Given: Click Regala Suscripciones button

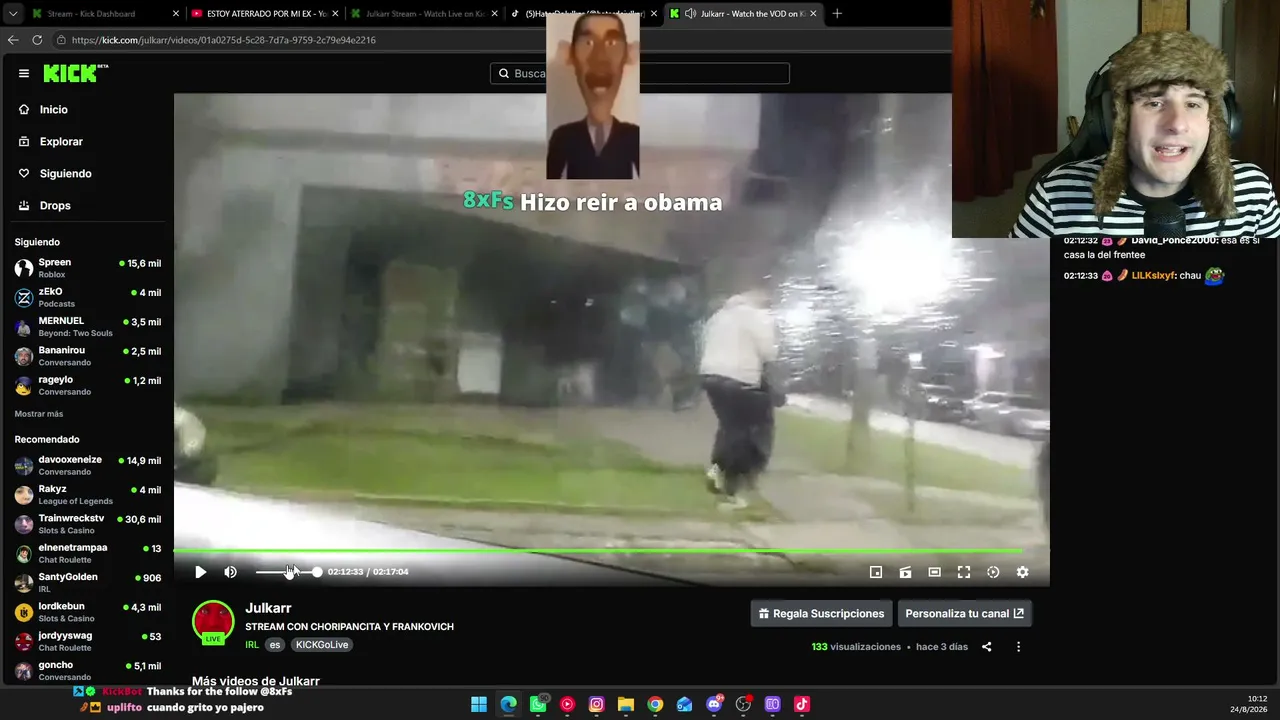Looking at the screenshot, I should coord(821,614).
